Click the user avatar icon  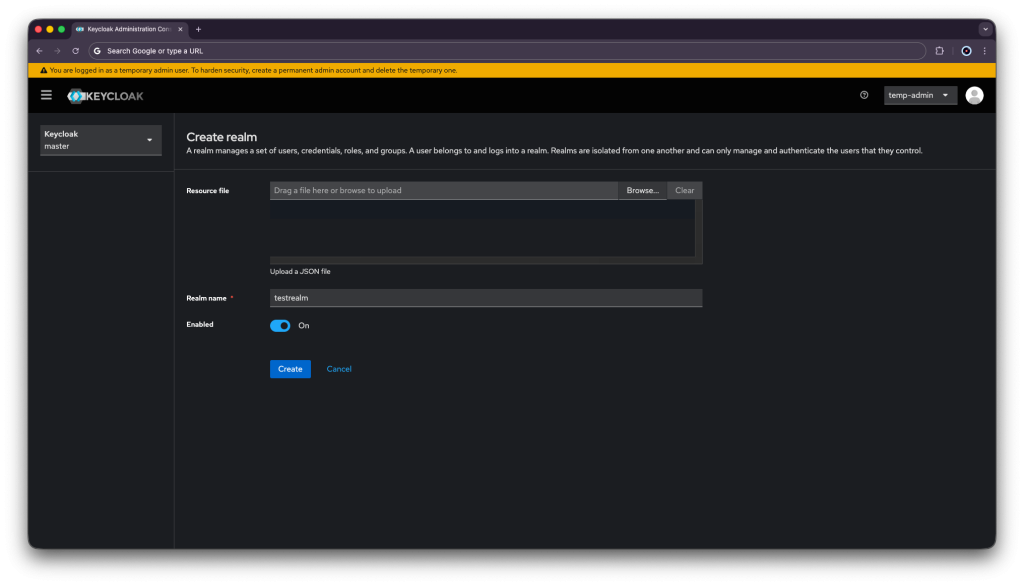point(974,95)
